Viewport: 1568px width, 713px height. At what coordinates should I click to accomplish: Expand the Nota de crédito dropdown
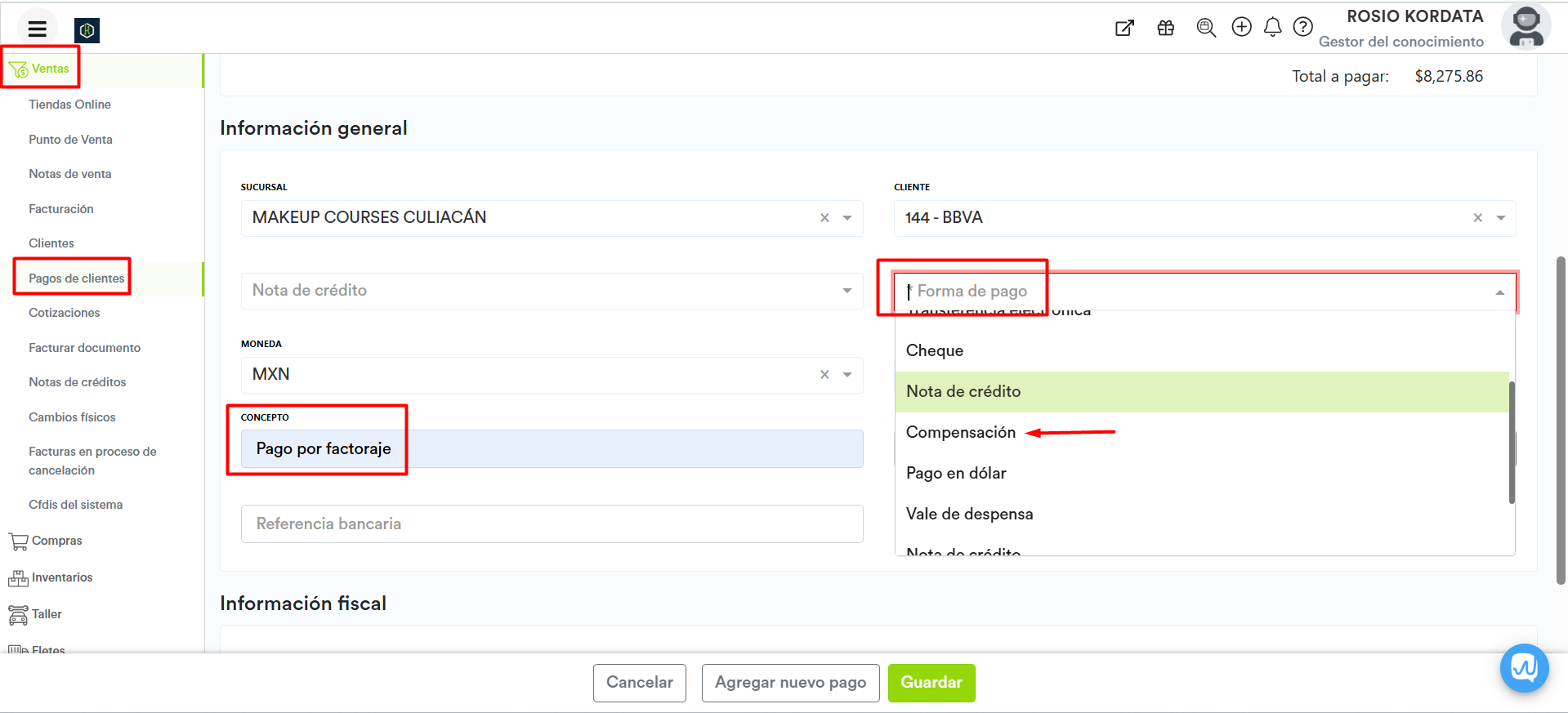click(x=847, y=291)
